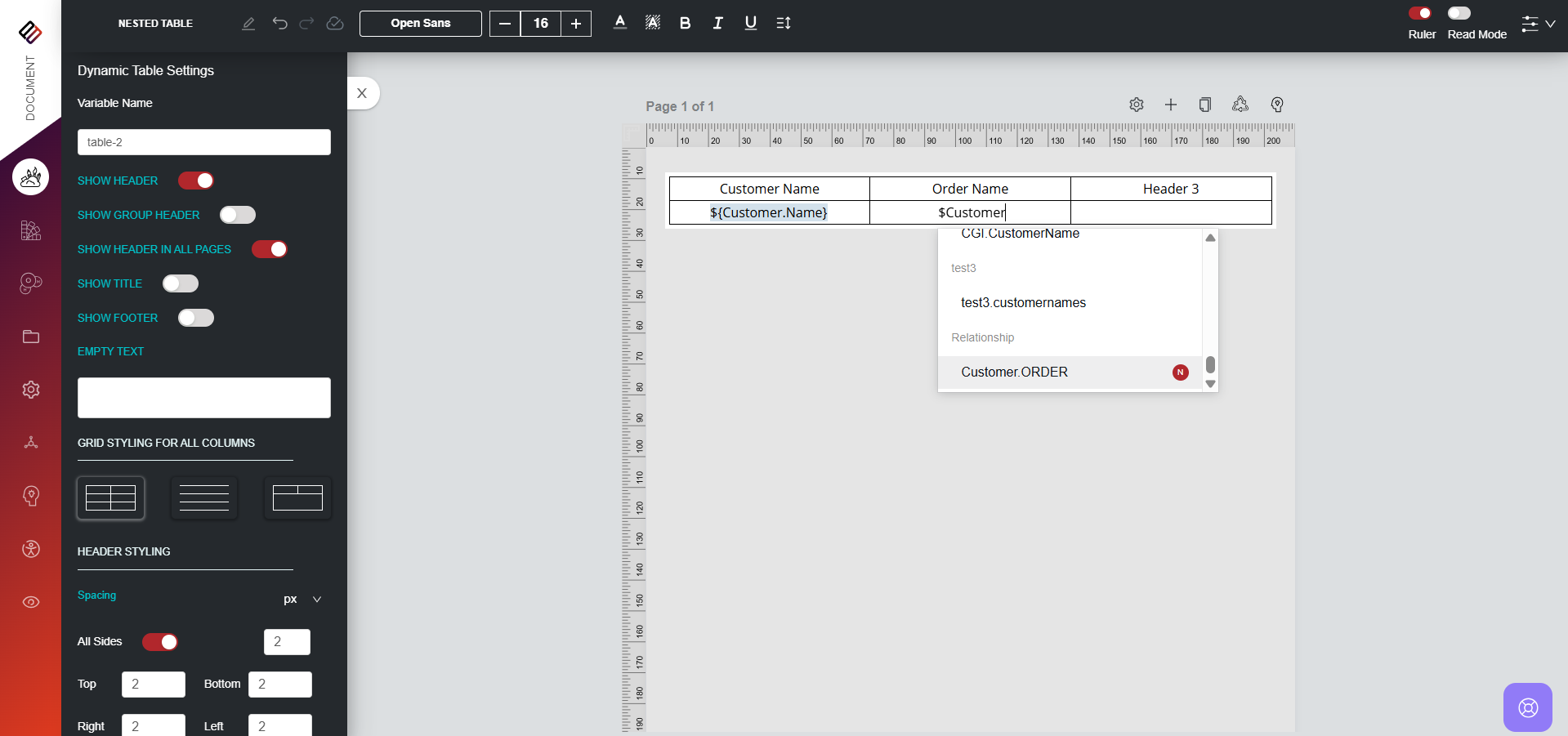Enable the Show Group Header toggle

(x=238, y=215)
